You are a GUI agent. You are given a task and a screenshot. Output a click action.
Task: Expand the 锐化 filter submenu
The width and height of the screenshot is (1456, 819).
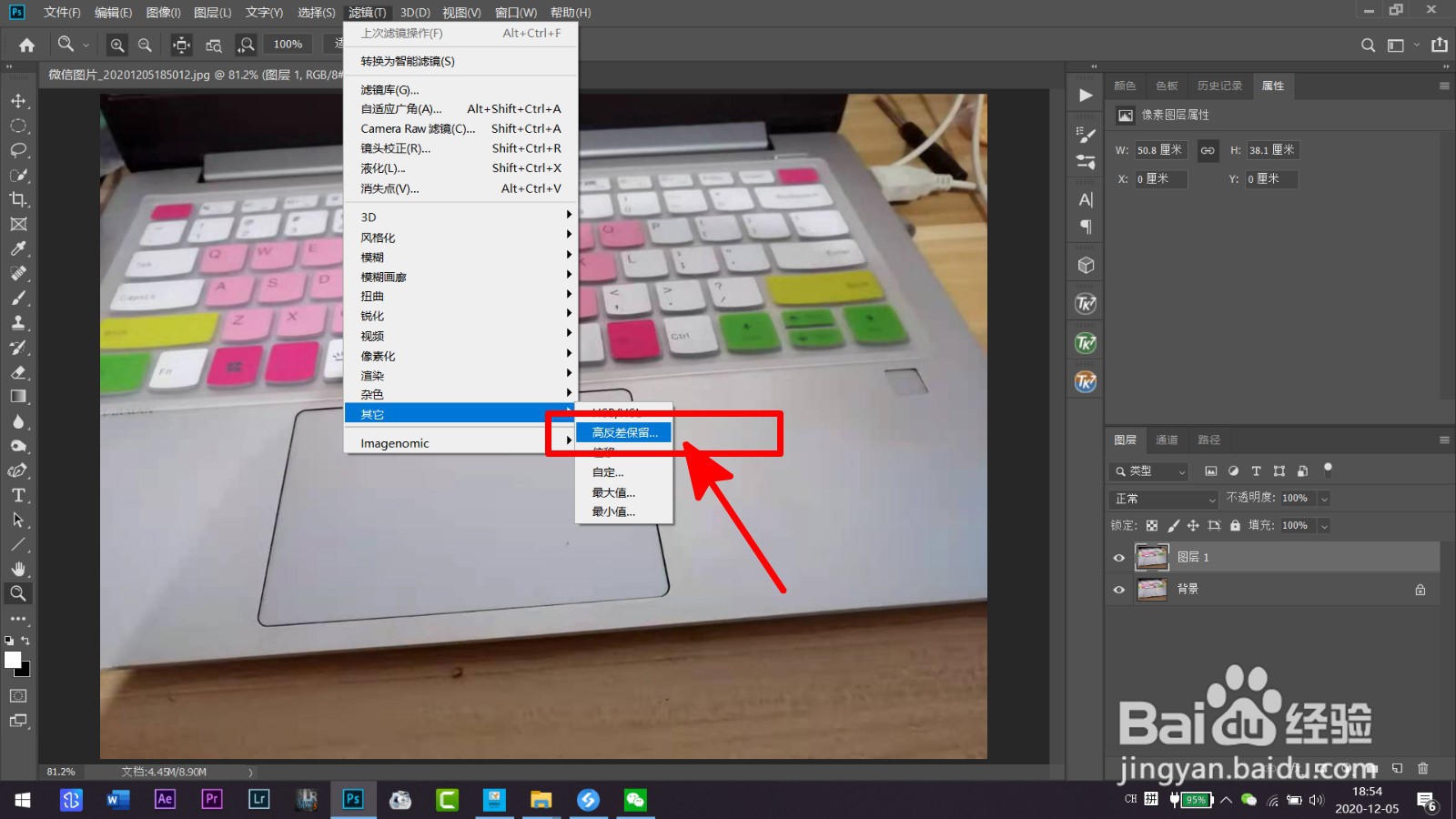click(x=460, y=316)
